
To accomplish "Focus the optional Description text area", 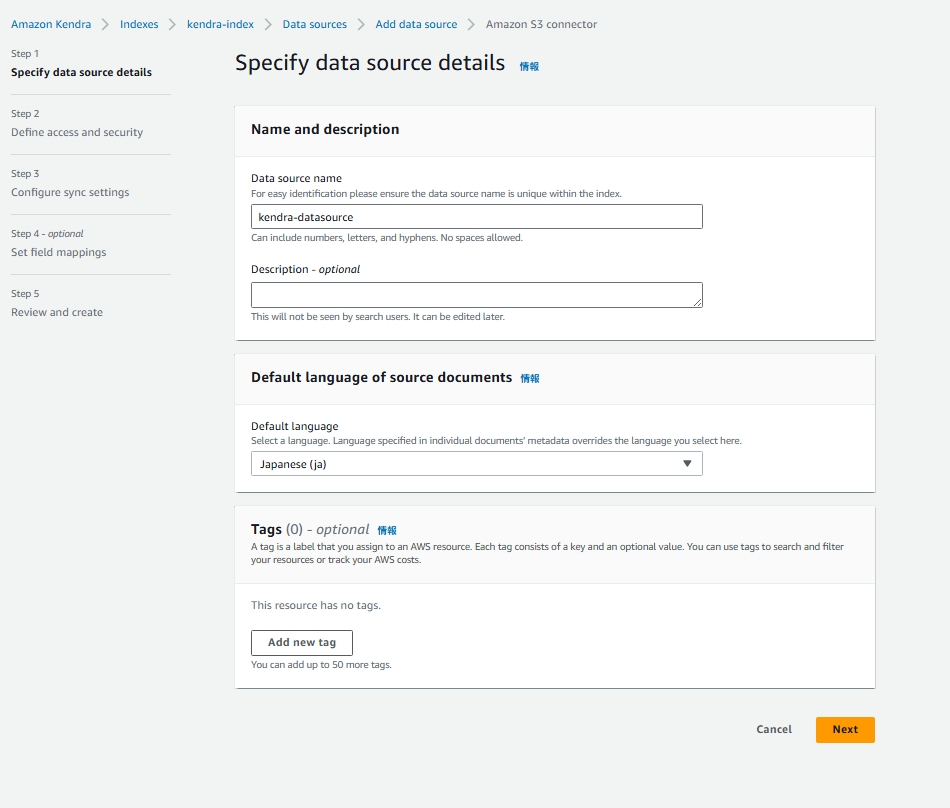I will click(476, 295).
